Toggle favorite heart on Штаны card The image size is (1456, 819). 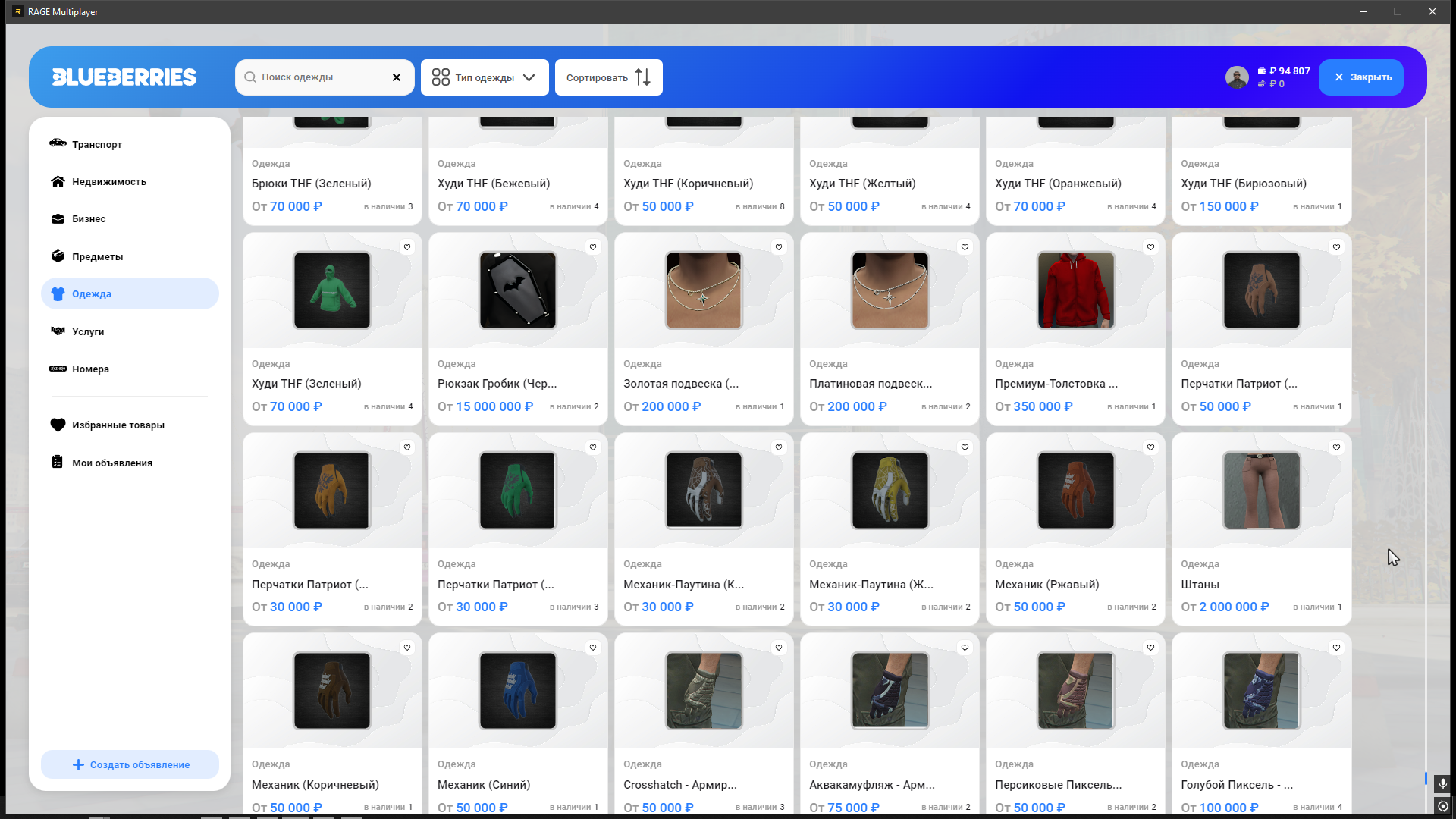pos(1336,447)
